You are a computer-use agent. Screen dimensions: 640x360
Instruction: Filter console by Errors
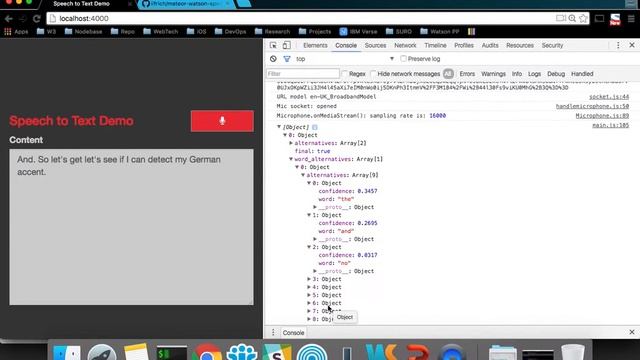pyautogui.click(x=467, y=74)
